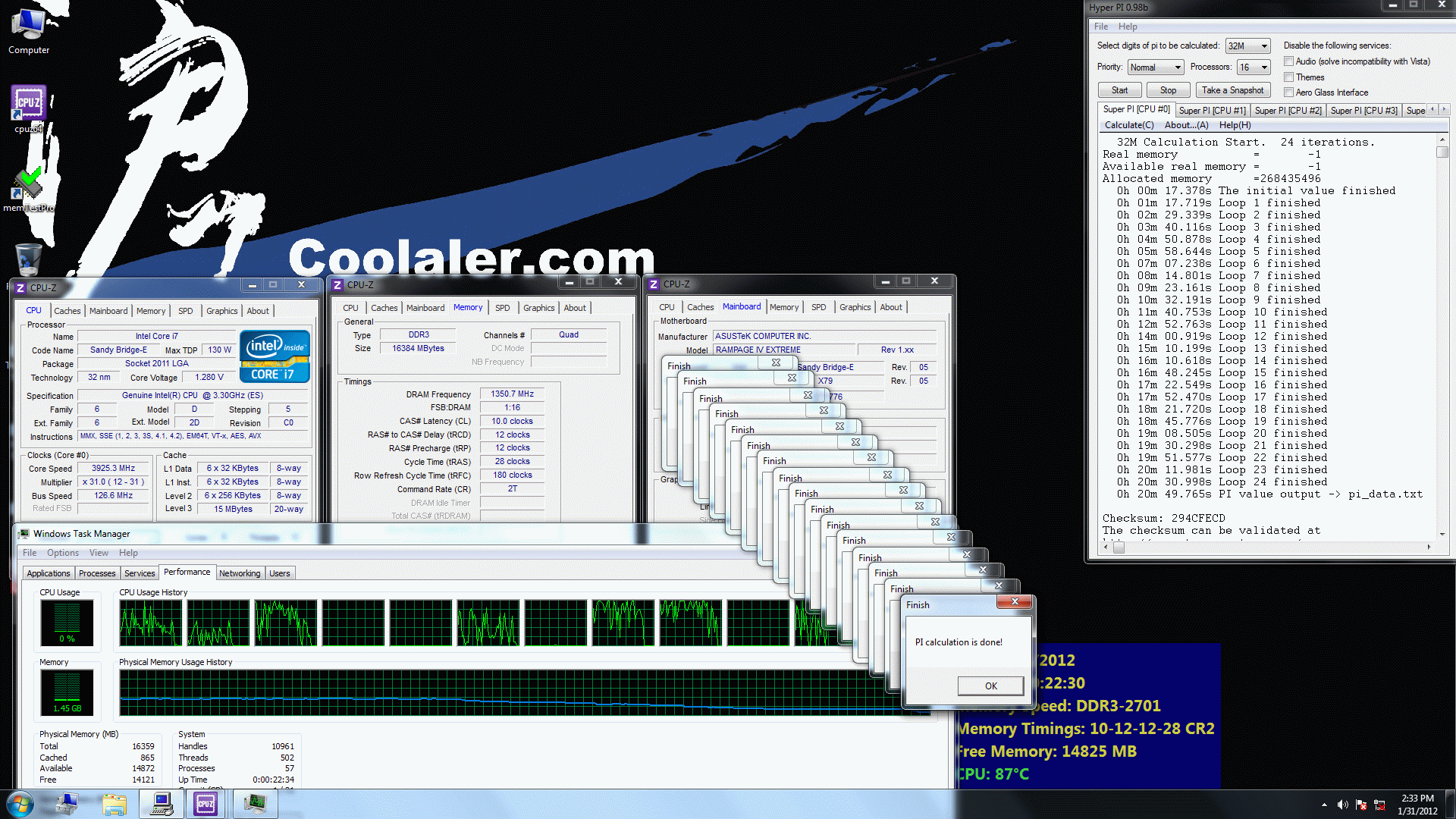Open the Windows Start orb
1456x819 pixels.
click(x=20, y=804)
